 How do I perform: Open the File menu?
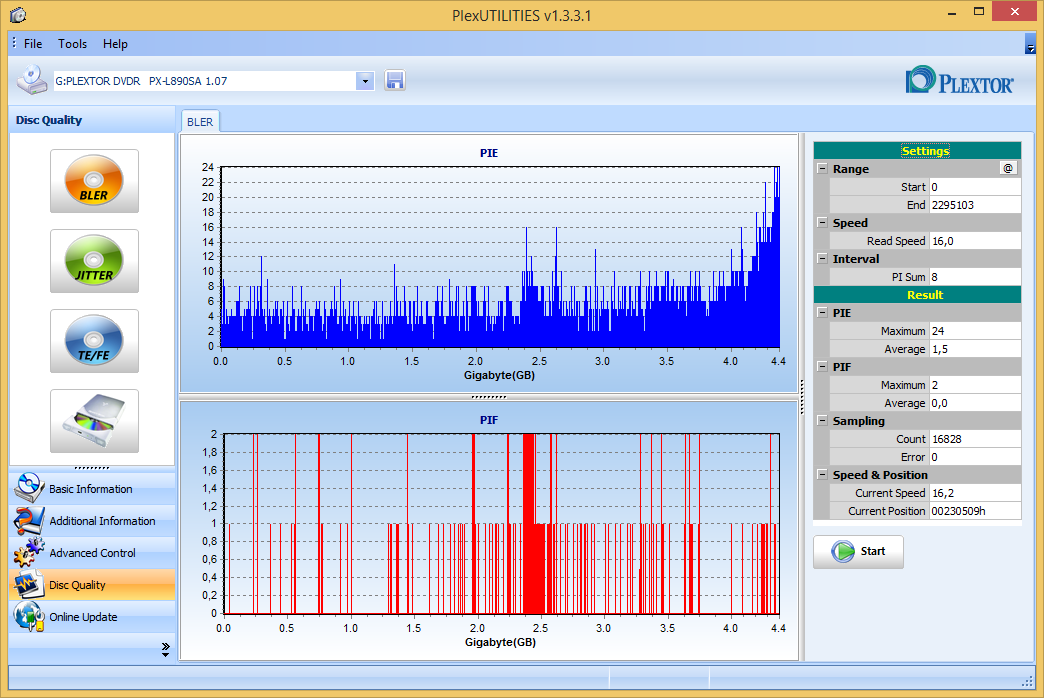[x=33, y=44]
